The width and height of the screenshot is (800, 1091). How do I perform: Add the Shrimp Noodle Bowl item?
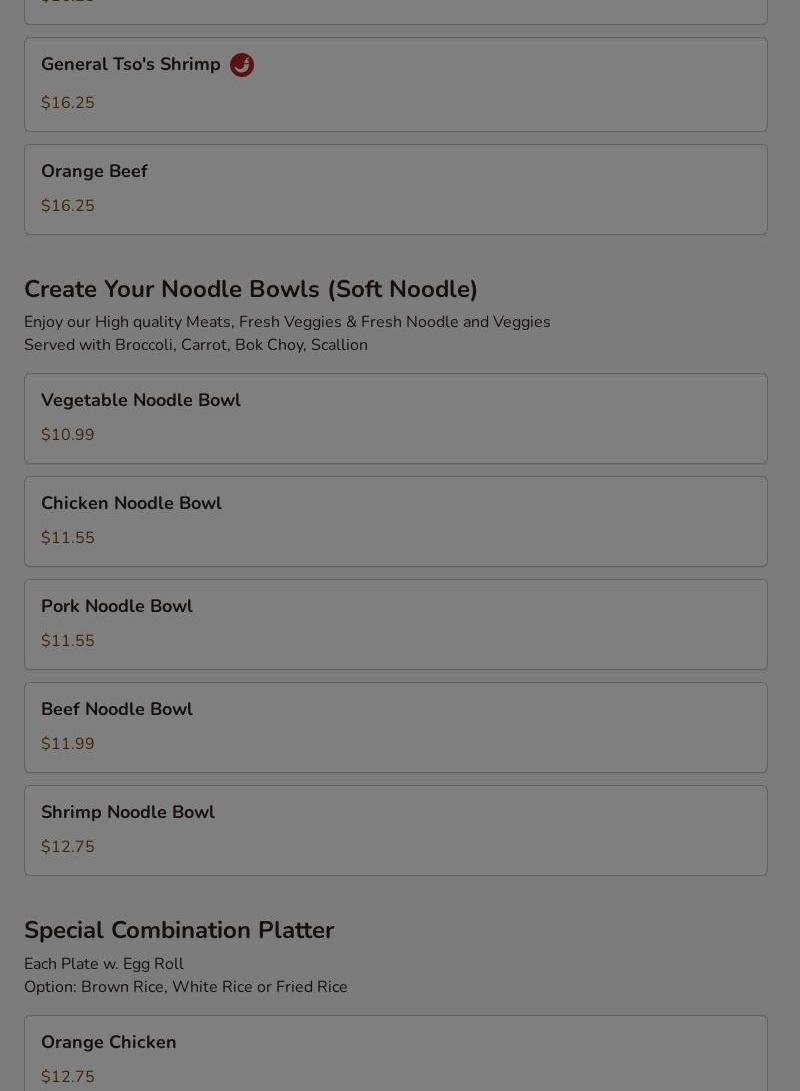click(x=396, y=830)
